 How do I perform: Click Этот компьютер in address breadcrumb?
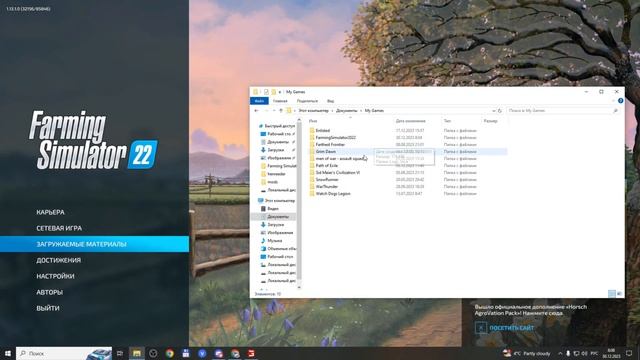coord(313,111)
